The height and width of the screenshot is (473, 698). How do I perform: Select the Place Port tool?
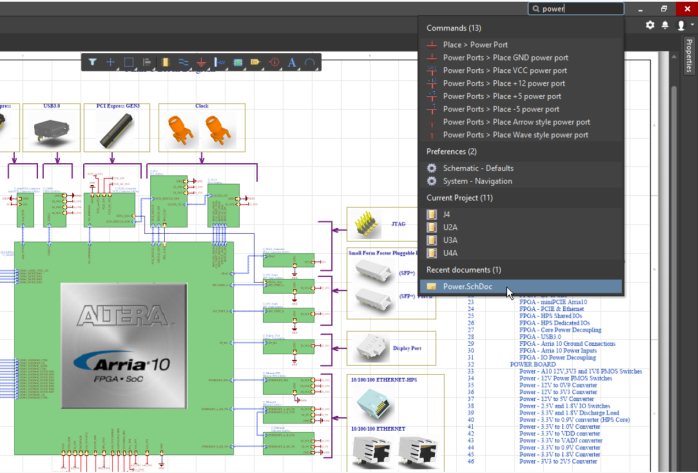click(255, 62)
